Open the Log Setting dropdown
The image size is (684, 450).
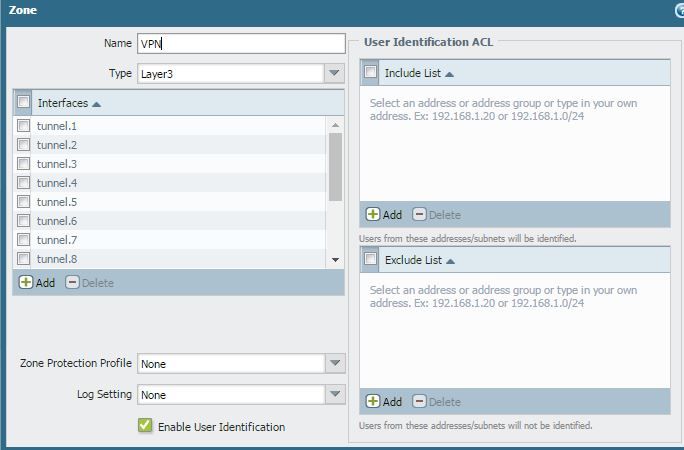pyautogui.click(x=335, y=395)
